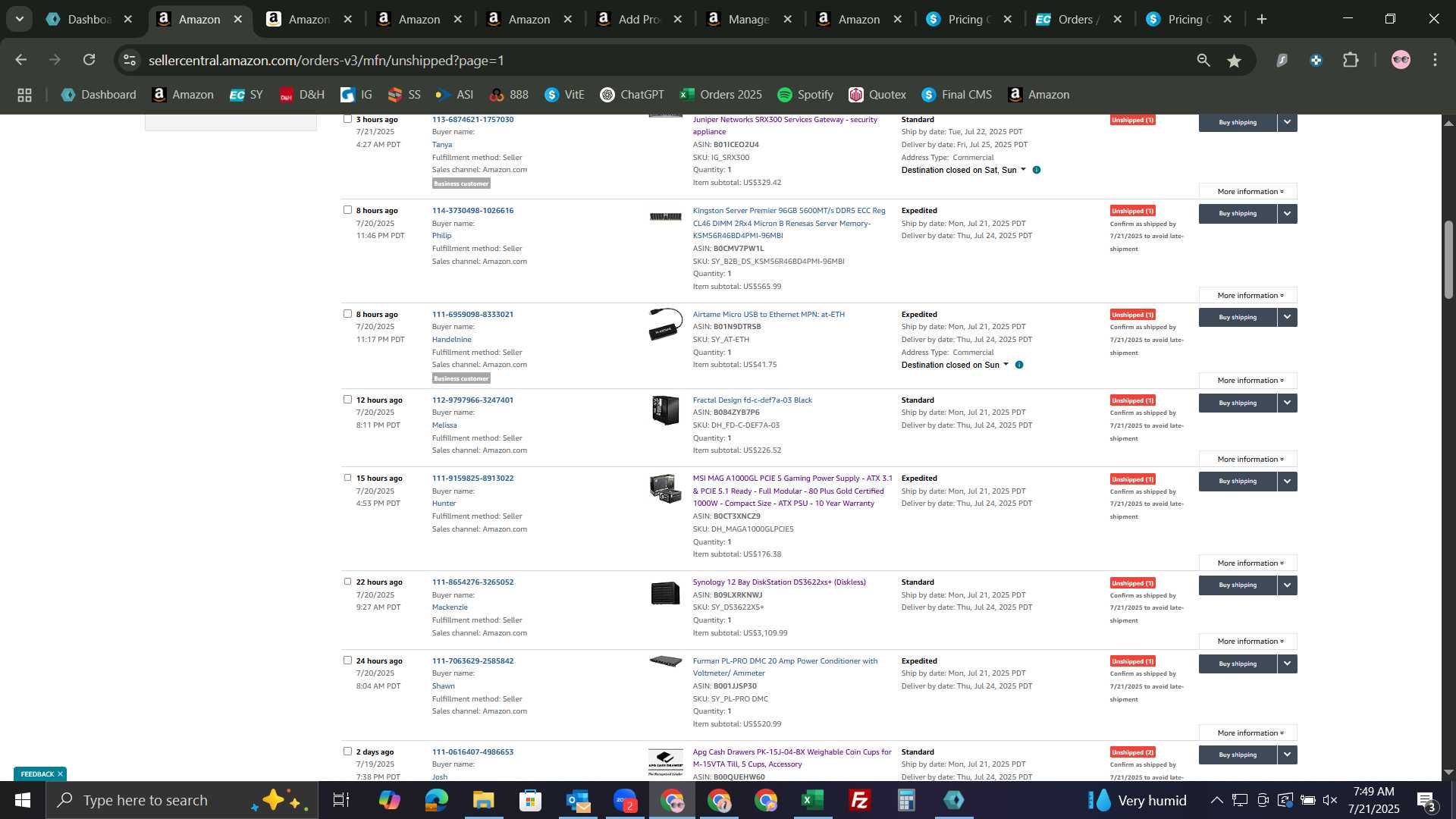Open the ChatGPT bookmark
Viewport: 1456px width, 819px height.
coord(632,95)
